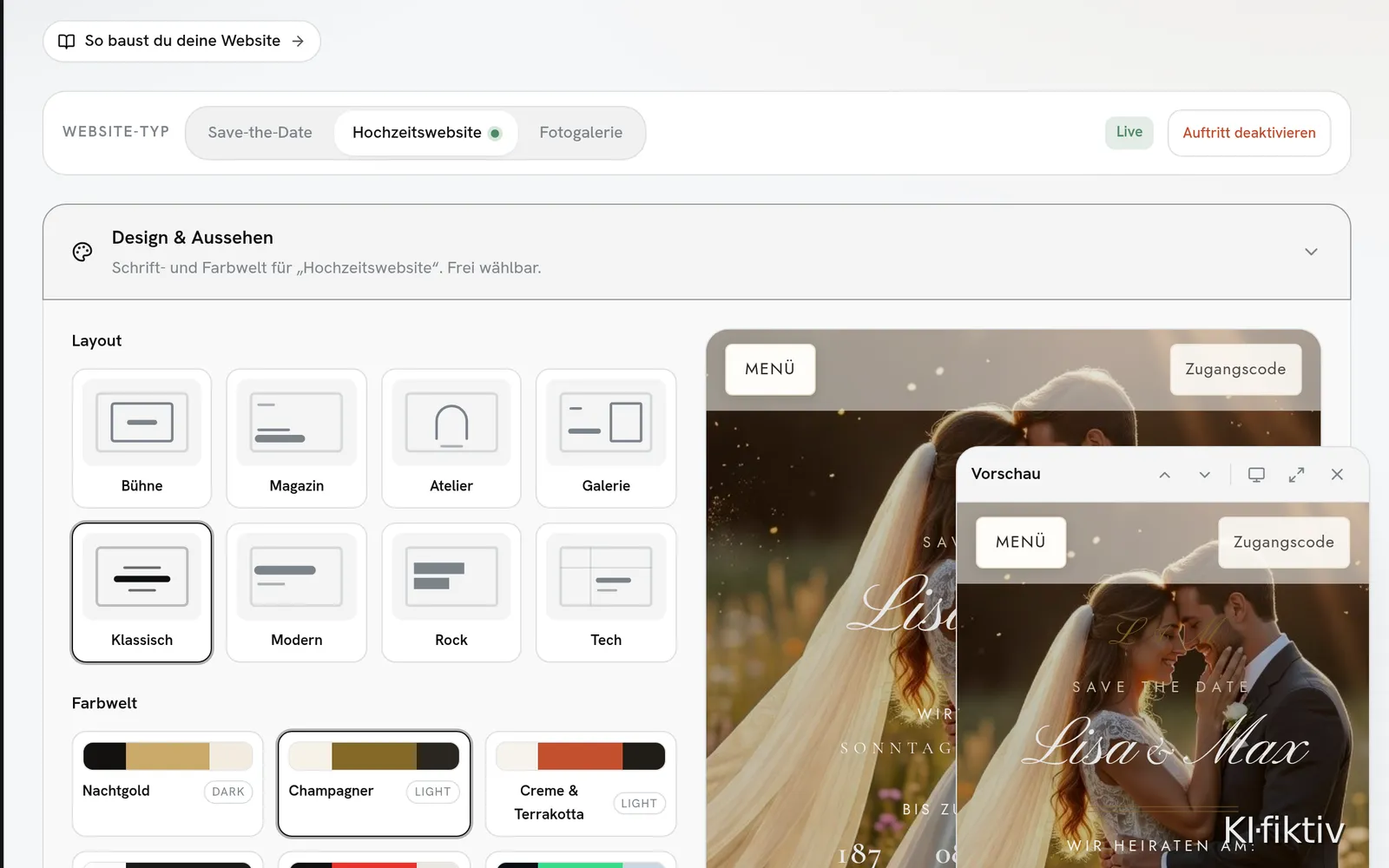1389x868 pixels.
Task: Close the Vorschau panel
Action: [1337, 475]
